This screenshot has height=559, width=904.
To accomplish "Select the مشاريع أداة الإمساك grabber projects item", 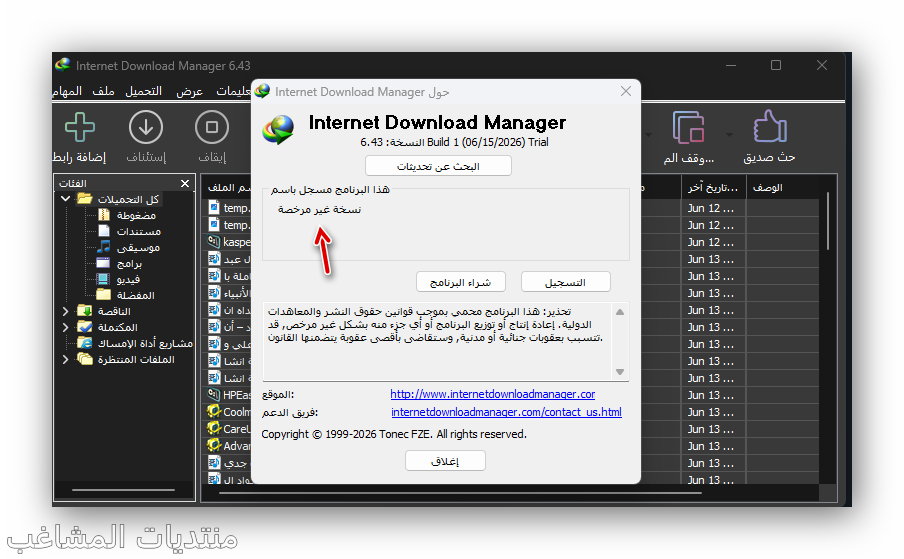I will (145, 343).
